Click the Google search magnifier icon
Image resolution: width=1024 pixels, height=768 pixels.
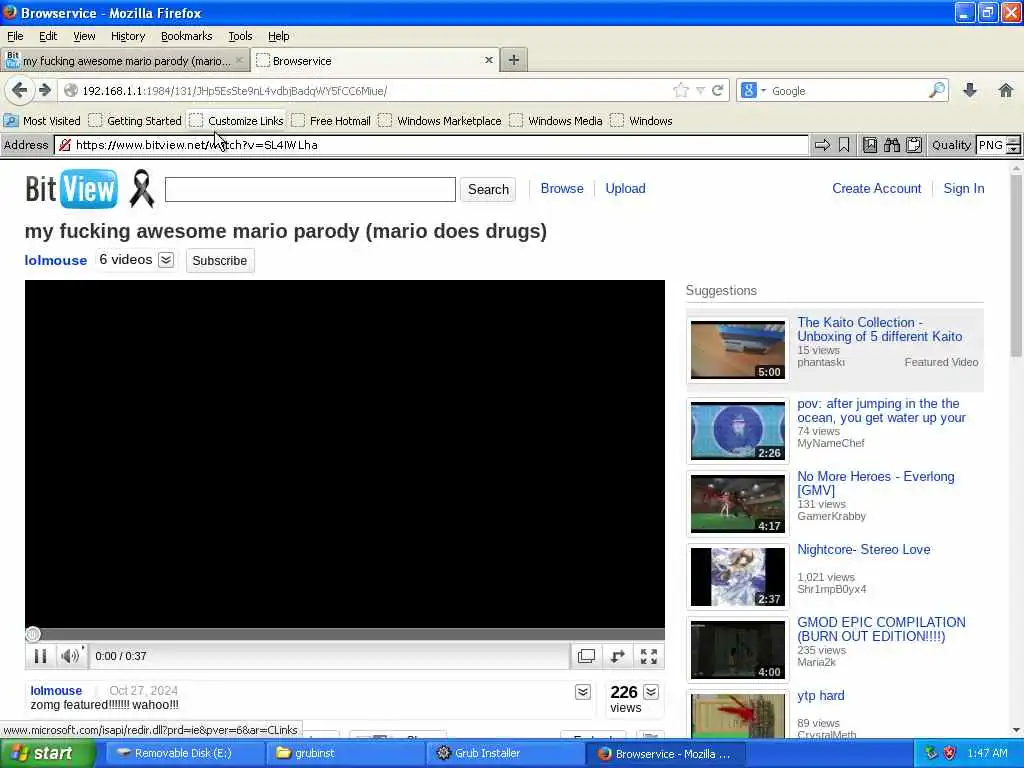pyautogui.click(x=937, y=90)
